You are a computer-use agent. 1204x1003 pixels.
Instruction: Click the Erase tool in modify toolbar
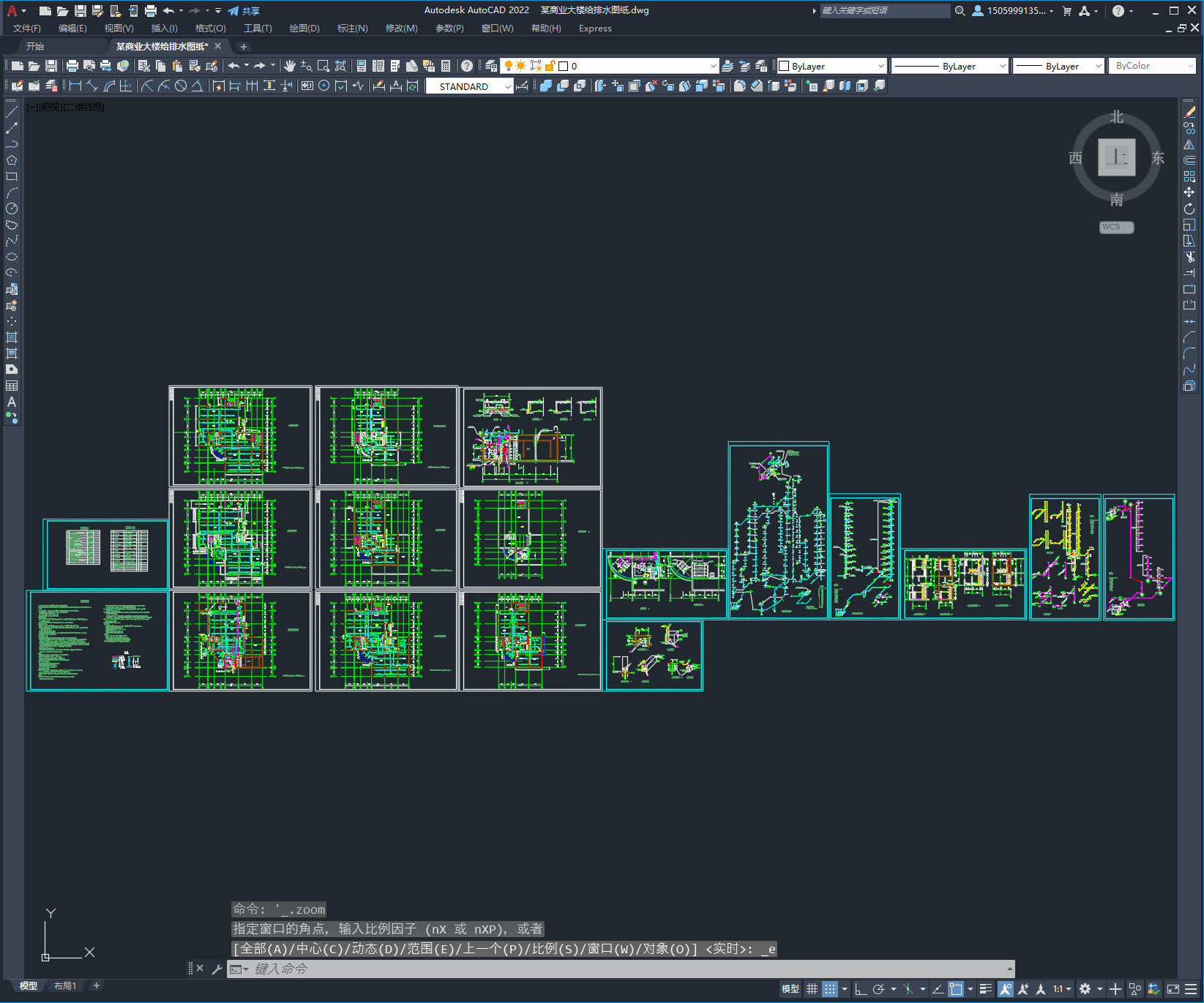coord(1189,112)
